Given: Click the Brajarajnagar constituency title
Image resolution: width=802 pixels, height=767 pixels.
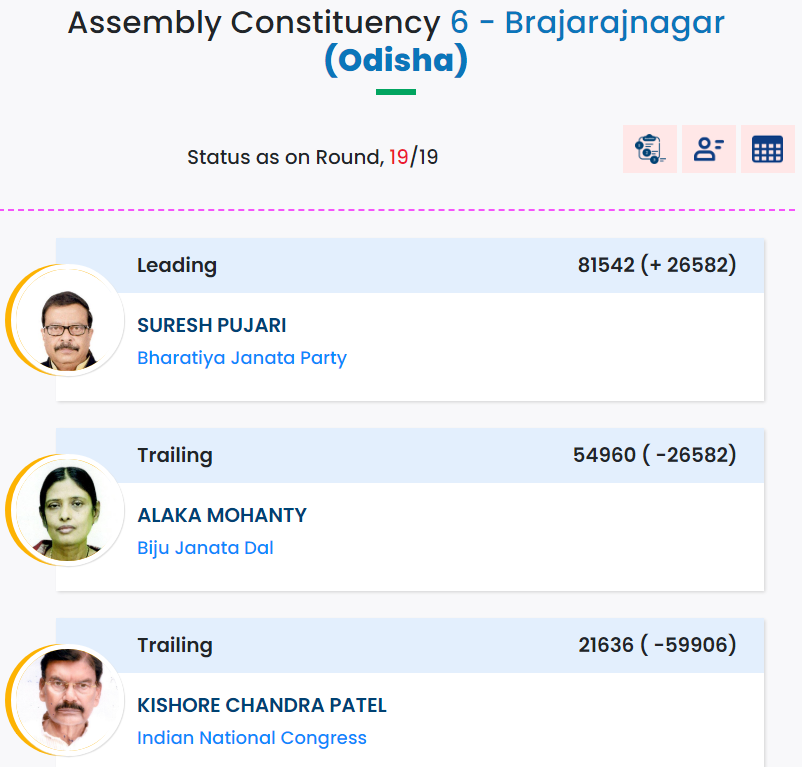Looking at the screenshot, I should [587, 23].
